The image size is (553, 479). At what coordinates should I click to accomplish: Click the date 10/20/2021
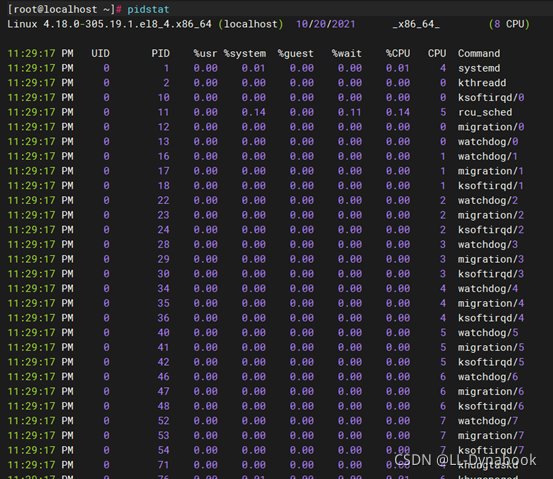[326, 24]
